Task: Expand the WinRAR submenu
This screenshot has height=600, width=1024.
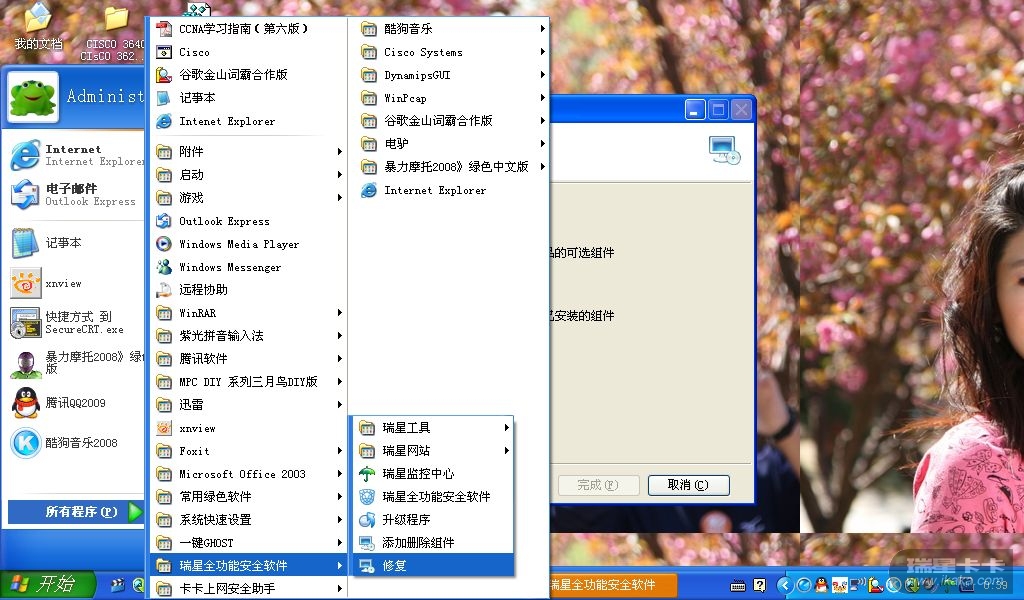Action: (248, 313)
